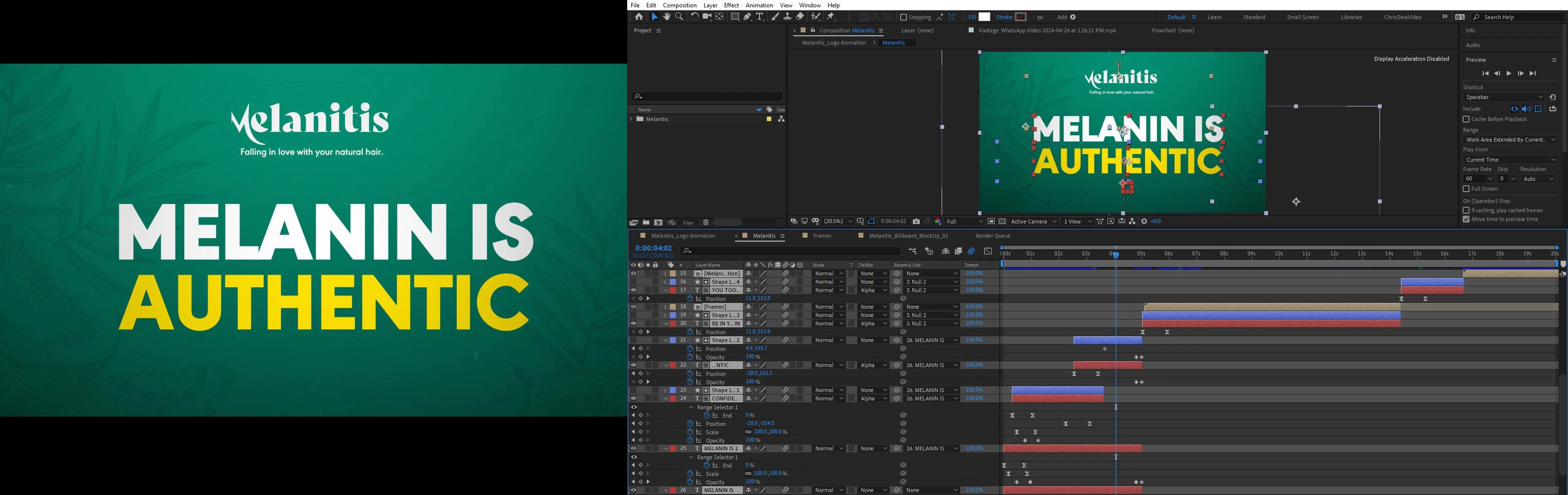Hide layer 25 MELANIN IS 2 eye toggle

tap(634, 449)
